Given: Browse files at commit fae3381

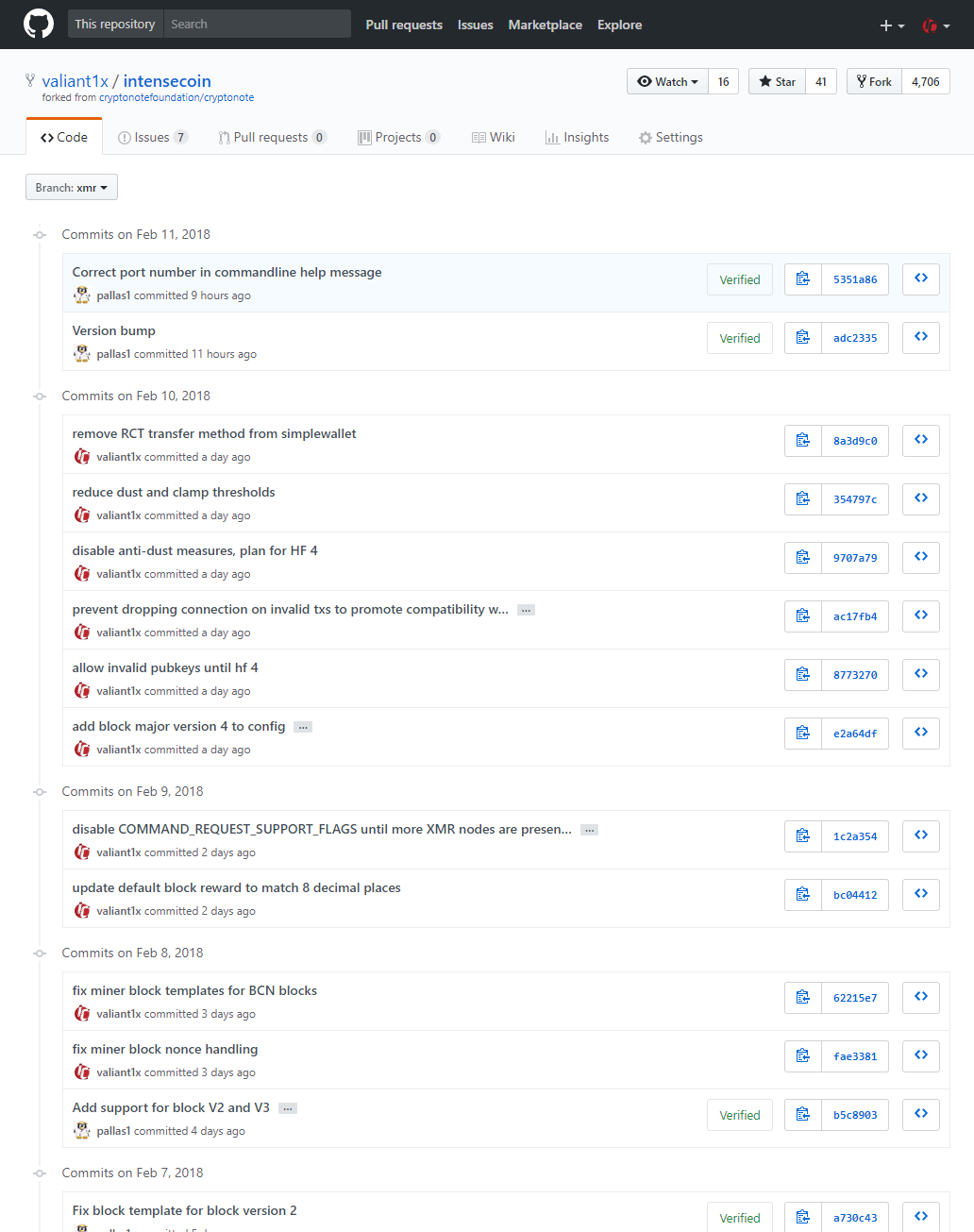Looking at the screenshot, I should [921, 1056].
